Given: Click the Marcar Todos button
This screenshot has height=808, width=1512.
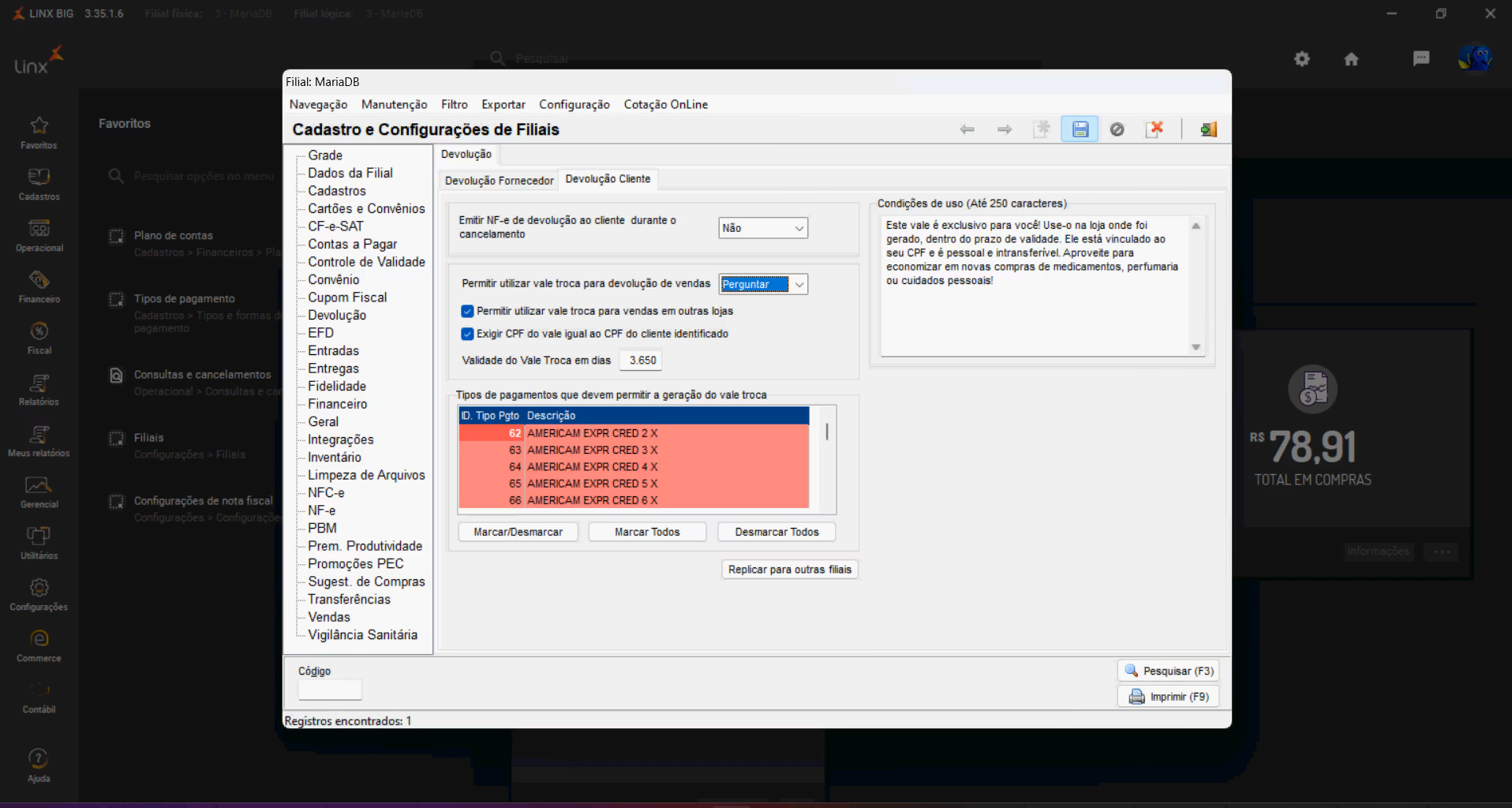Looking at the screenshot, I should pyautogui.click(x=646, y=532).
